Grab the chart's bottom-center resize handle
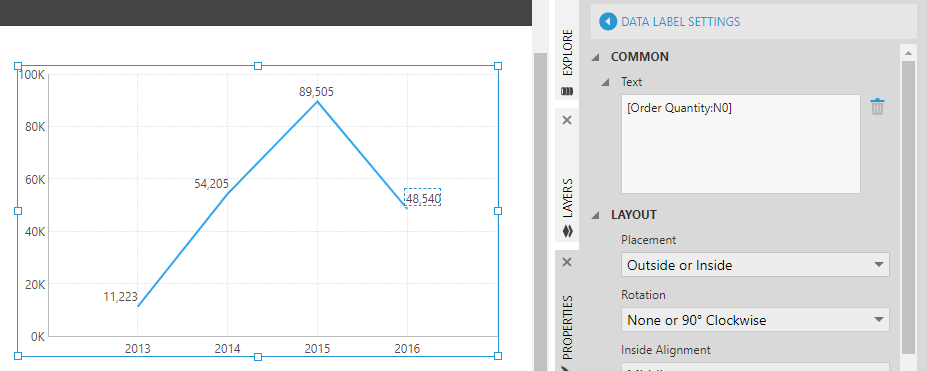This screenshot has height=371, width=927. coord(258,356)
